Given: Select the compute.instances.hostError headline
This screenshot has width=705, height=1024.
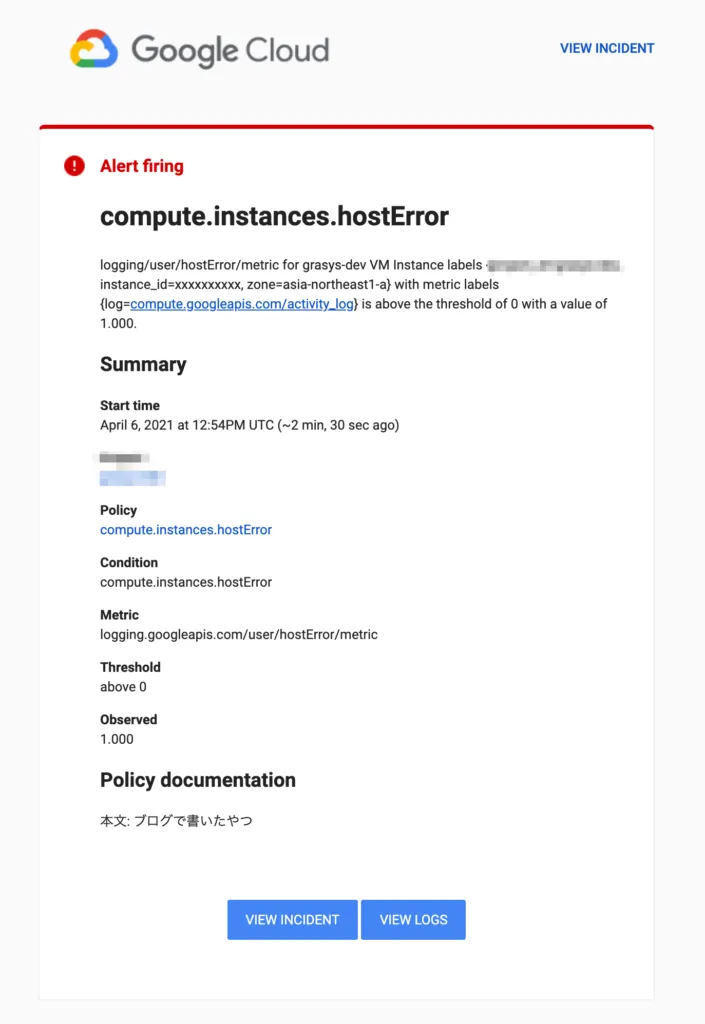Looking at the screenshot, I should (x=274, y=216).
